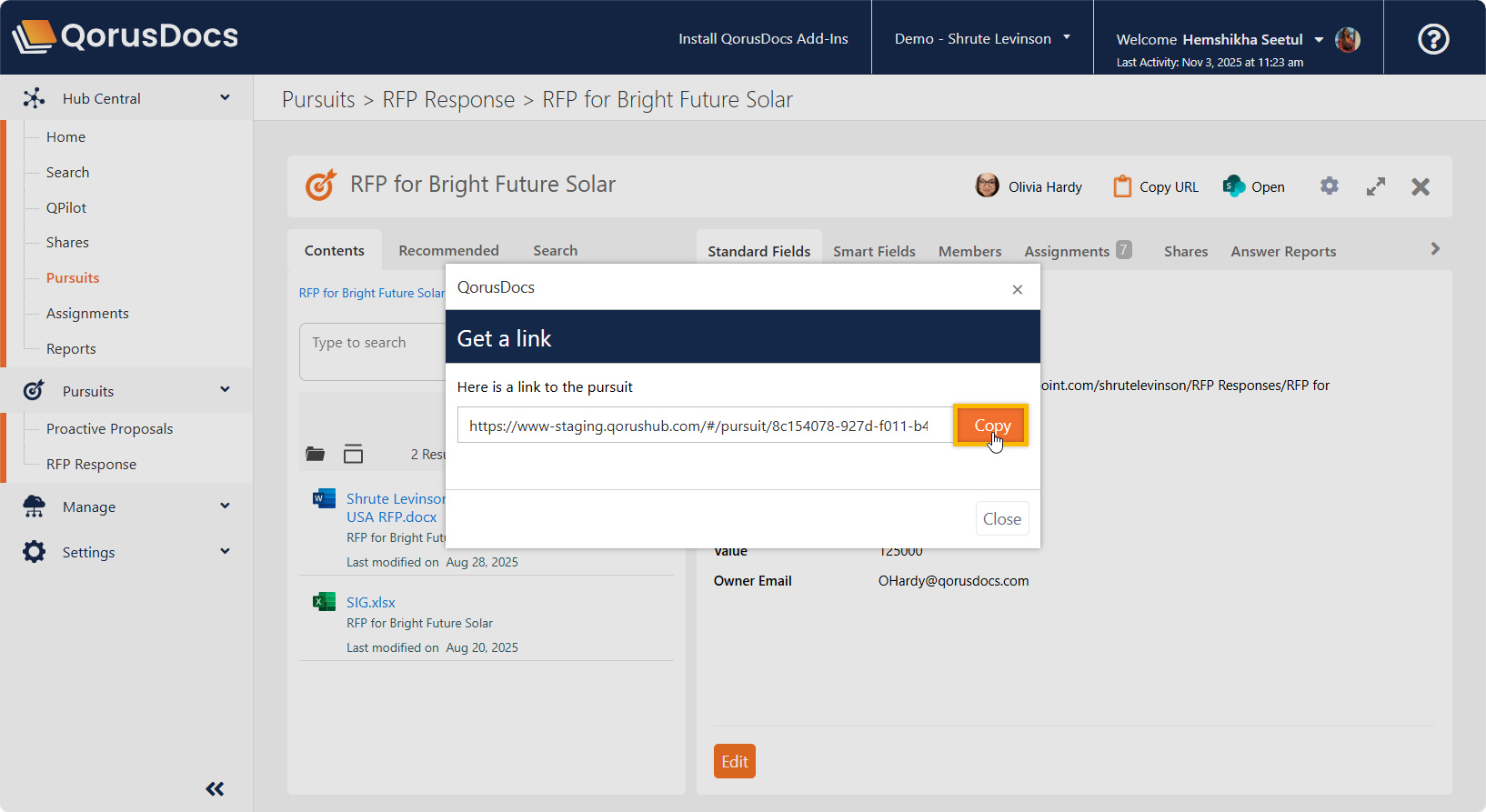Screen dimensions: 1486x812
Task: Click the Close button in dialog
Action: tap(1001, 518)
